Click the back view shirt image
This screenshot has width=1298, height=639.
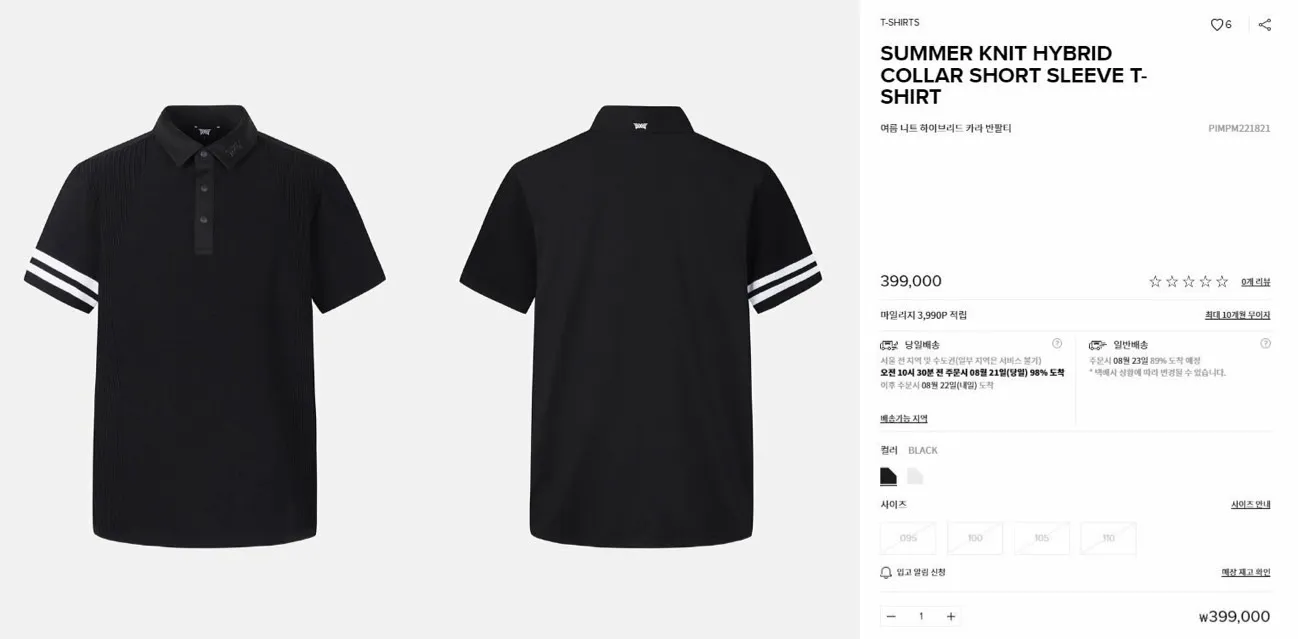point(640,325)
